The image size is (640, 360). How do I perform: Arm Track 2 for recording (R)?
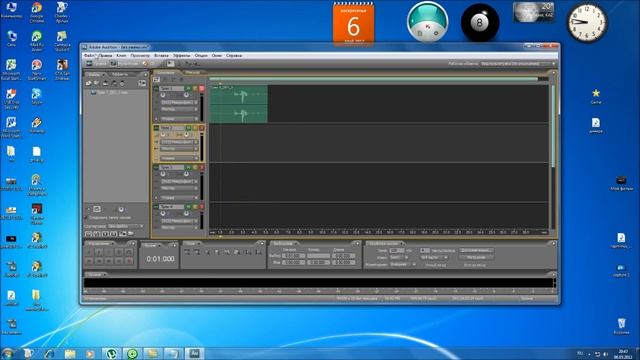pyautogui.click(x=202, y=128)
